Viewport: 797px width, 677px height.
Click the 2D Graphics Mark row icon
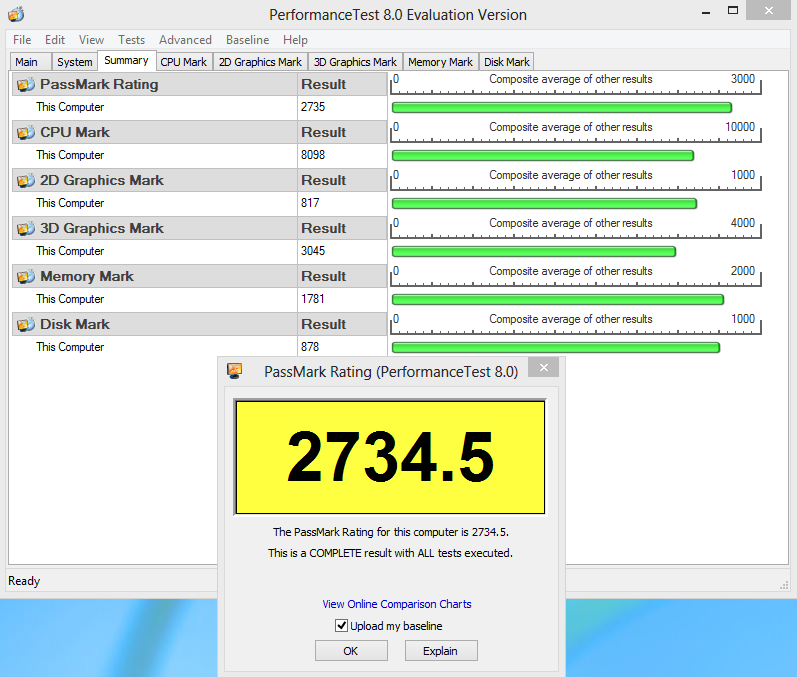click(26, 180)
